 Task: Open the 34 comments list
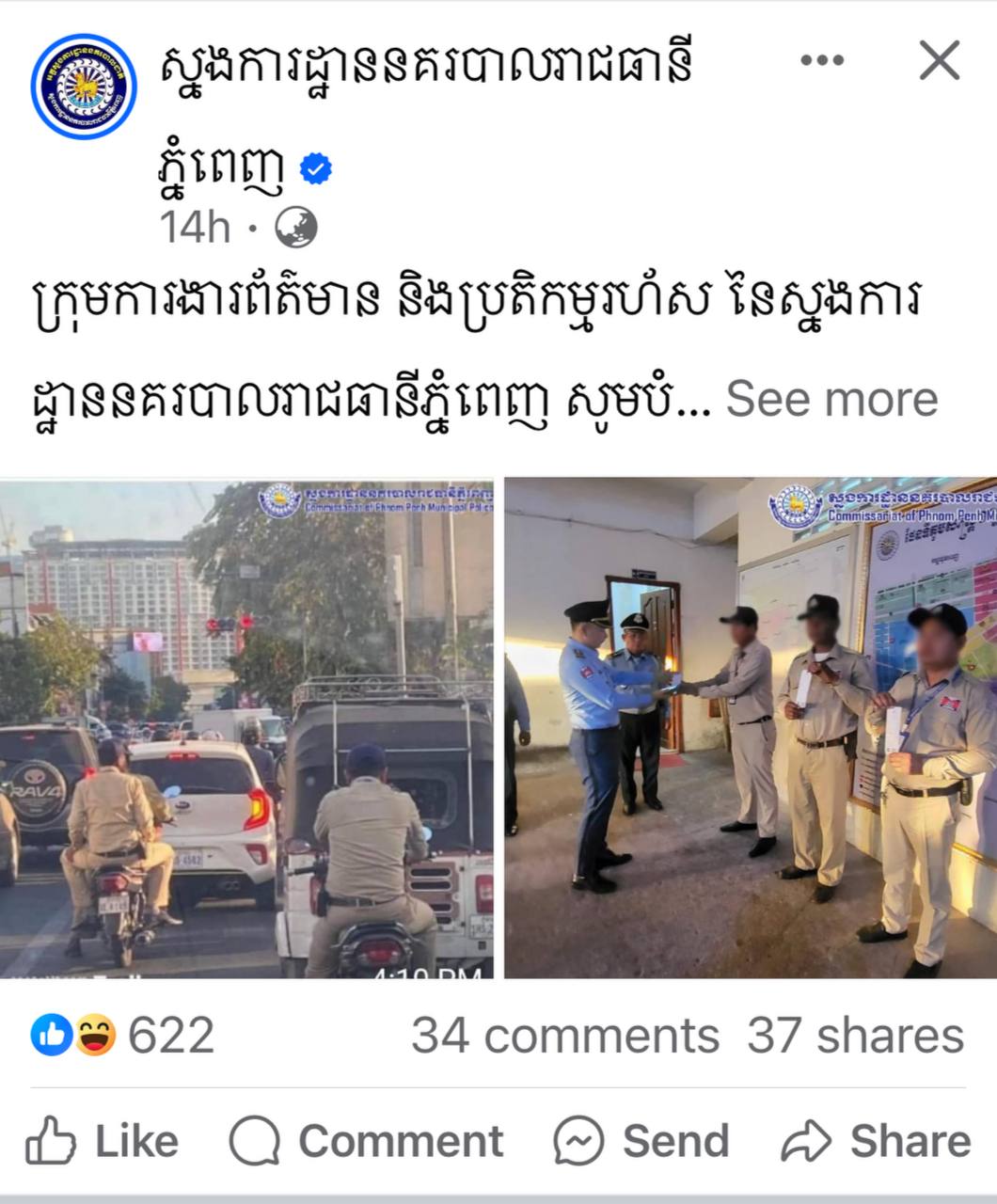565,1036
